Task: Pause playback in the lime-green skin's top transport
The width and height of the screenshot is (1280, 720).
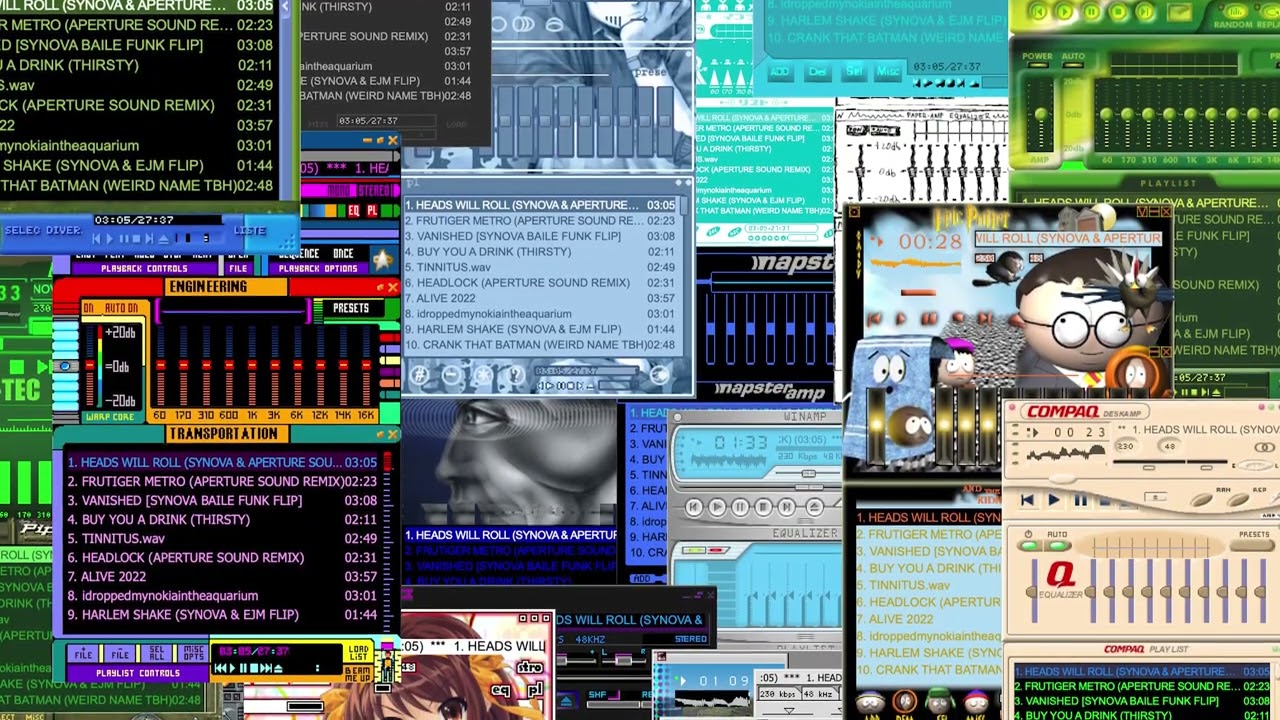Action: [1091, 13]
